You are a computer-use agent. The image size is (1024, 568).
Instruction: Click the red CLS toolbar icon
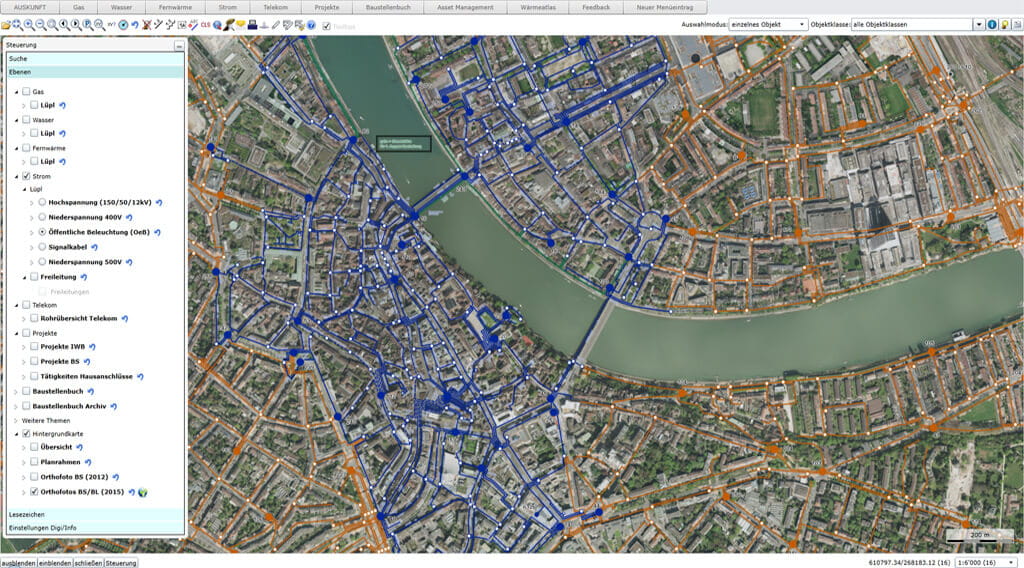(205, 24)
